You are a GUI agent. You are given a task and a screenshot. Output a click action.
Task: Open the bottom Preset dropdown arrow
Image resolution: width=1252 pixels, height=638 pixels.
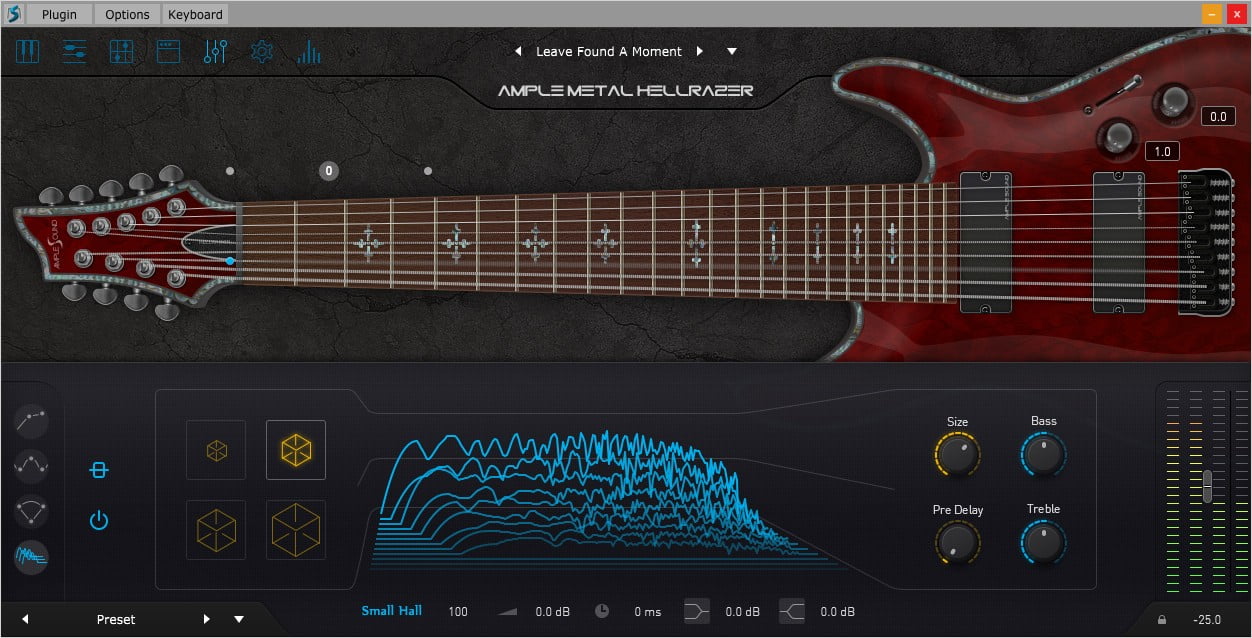pos(239,619)
